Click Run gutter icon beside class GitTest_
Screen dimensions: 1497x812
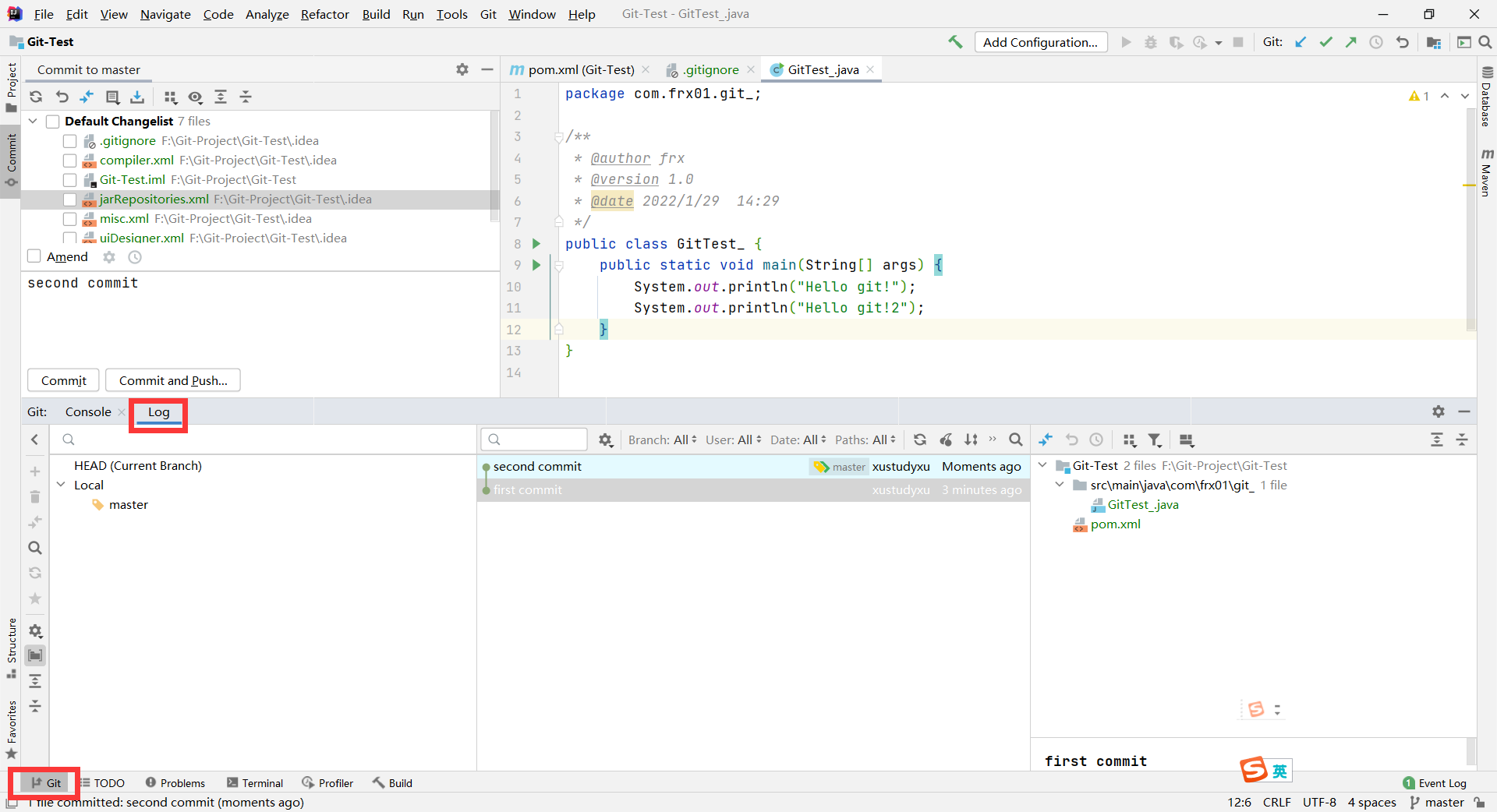536,244
